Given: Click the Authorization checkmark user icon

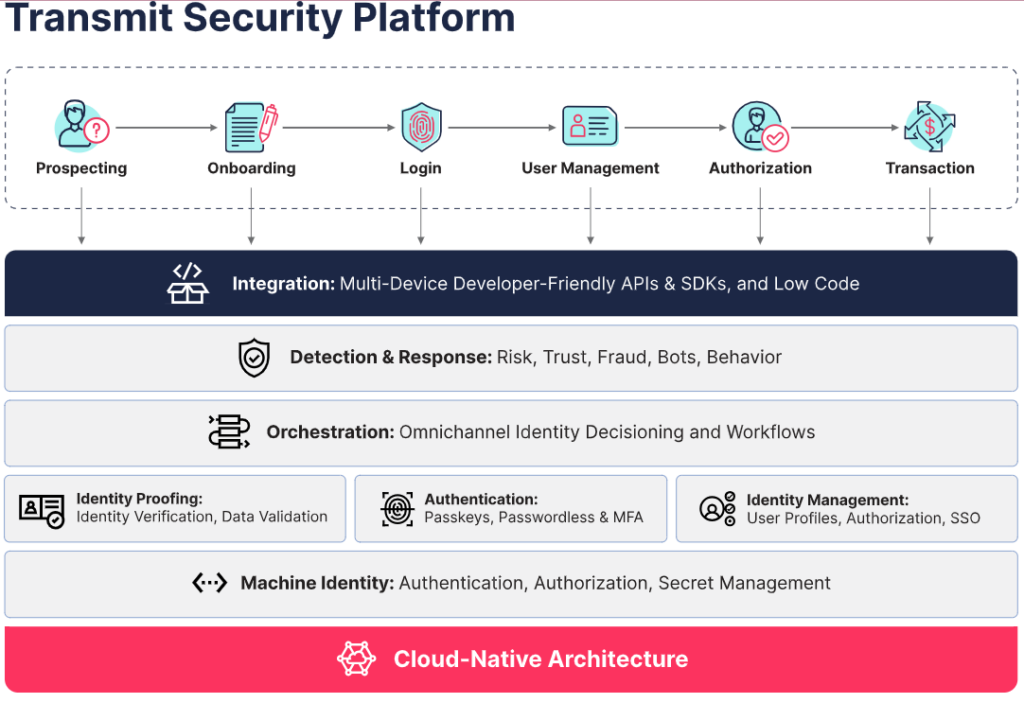Looking at the screenshot, I should [759, 126].
